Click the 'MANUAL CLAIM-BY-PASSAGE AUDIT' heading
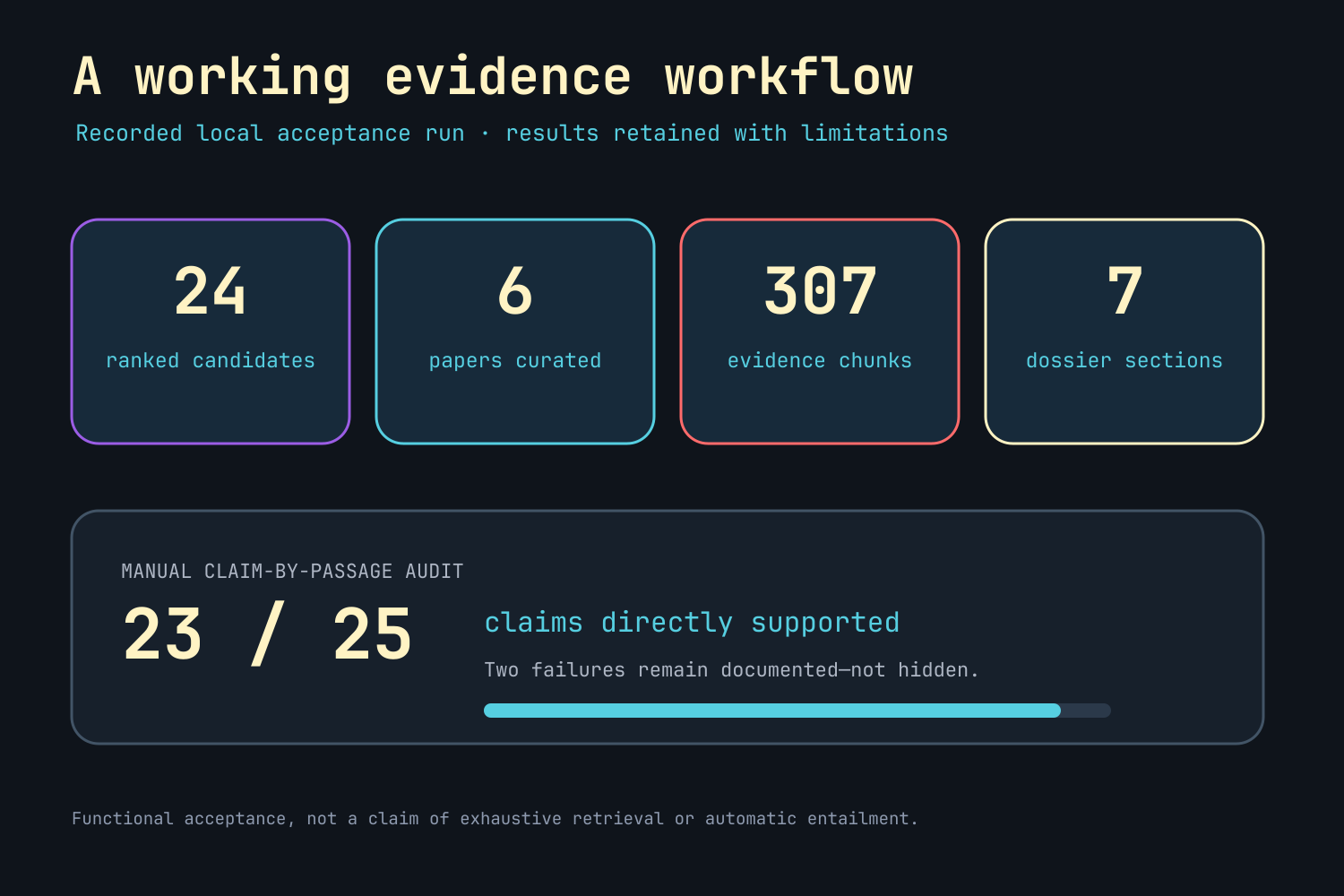 292,572
